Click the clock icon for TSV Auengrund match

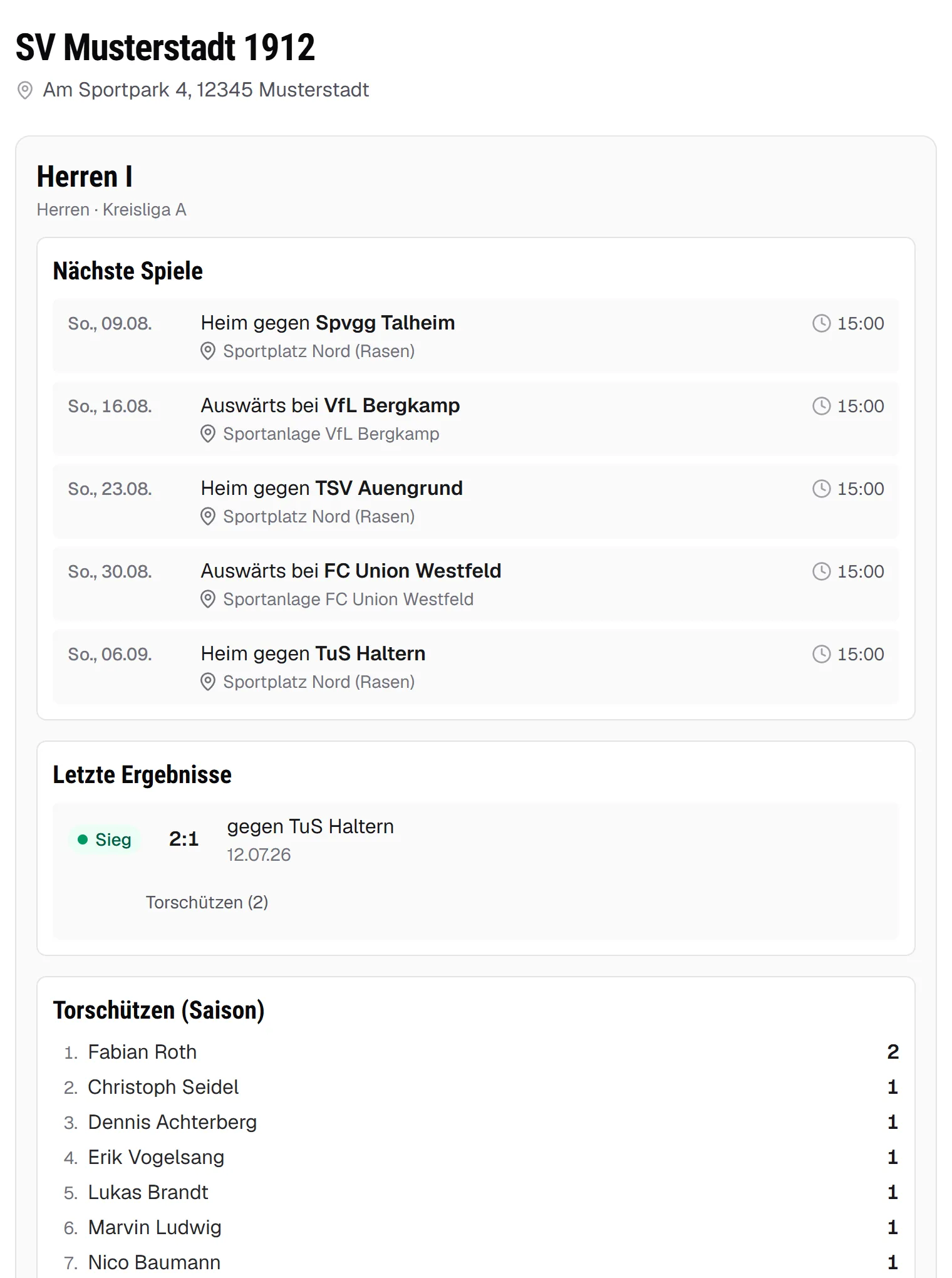point(821,489)
